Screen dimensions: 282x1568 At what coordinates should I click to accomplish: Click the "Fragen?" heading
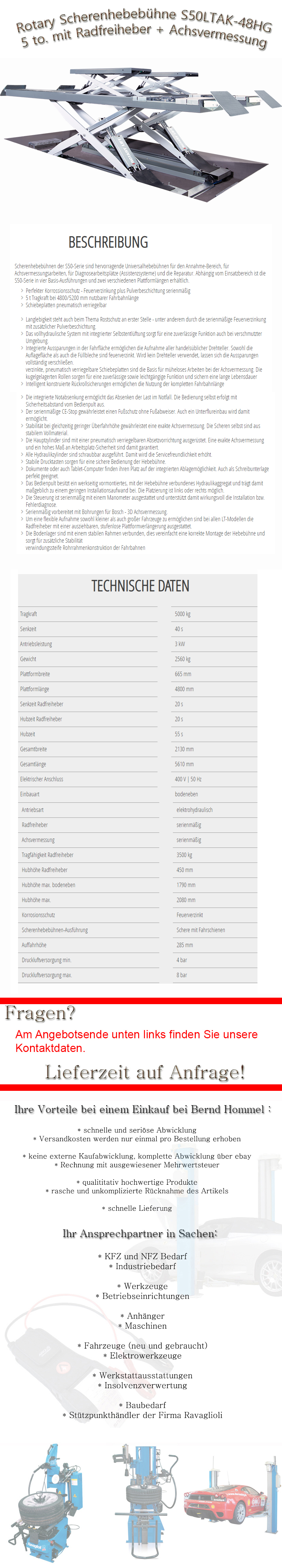pyautogui.click(x=40, y=1013)
